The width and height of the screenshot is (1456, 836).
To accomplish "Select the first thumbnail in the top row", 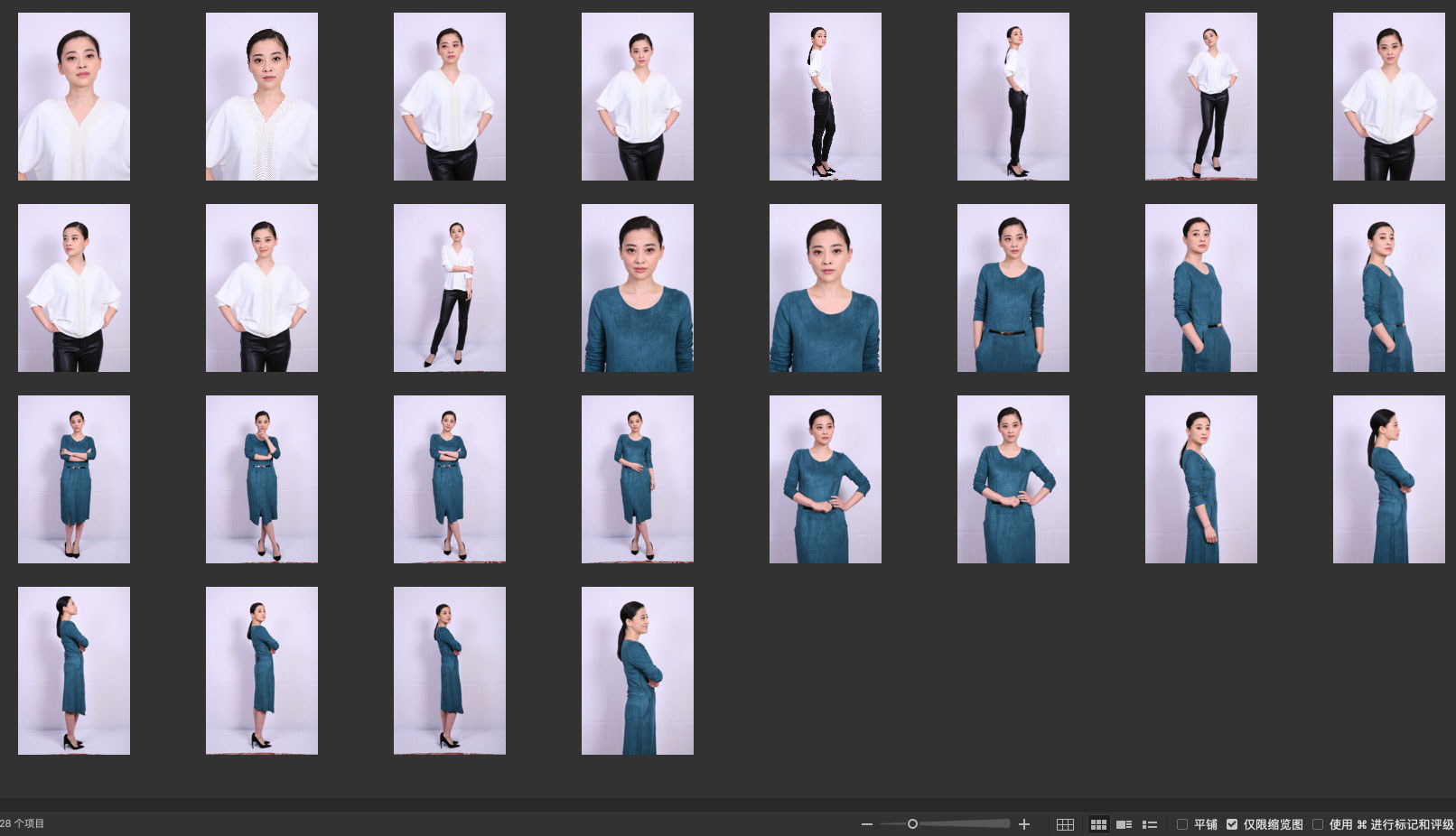I will 74,97.
